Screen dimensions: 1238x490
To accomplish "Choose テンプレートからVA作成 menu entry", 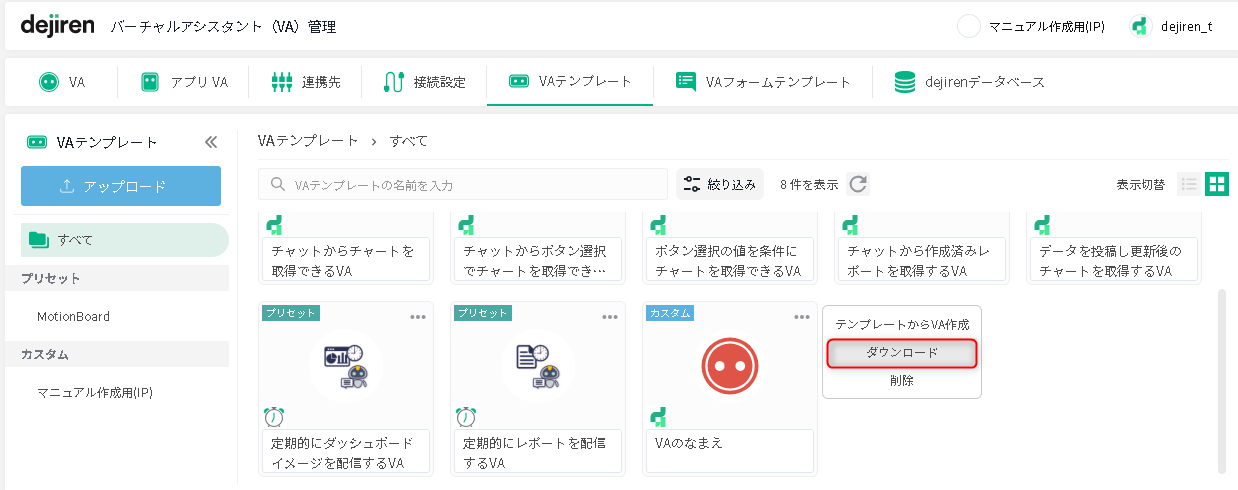I will (x=901, y=325).
